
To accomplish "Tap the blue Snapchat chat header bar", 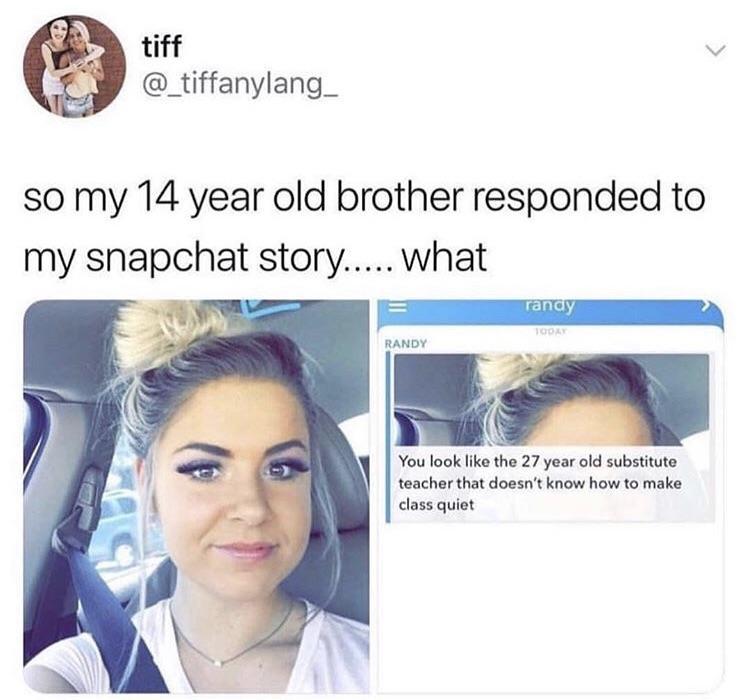I will pyautogui.click(x=551, y=313).
